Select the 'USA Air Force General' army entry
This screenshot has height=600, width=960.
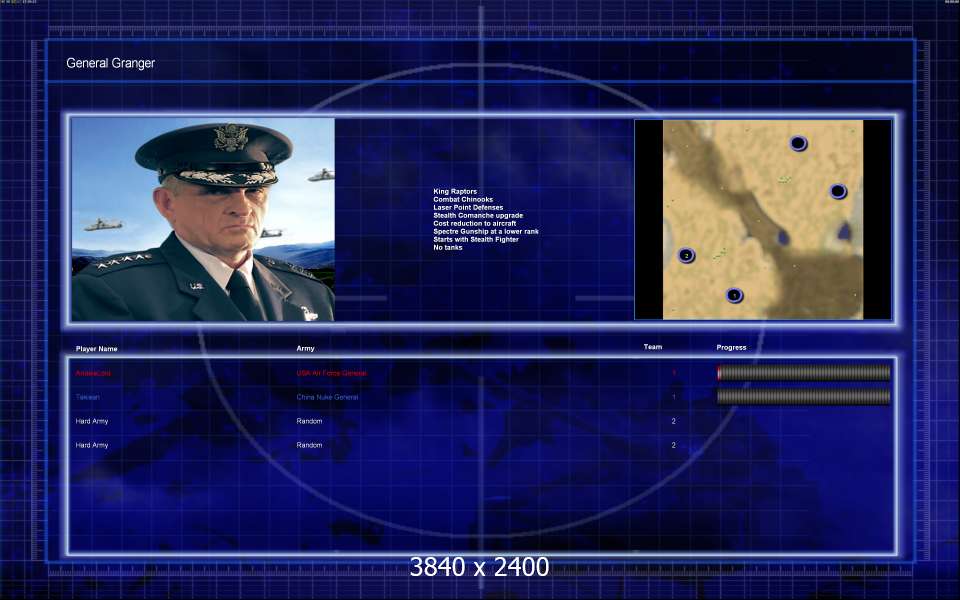tap(331, 373)
